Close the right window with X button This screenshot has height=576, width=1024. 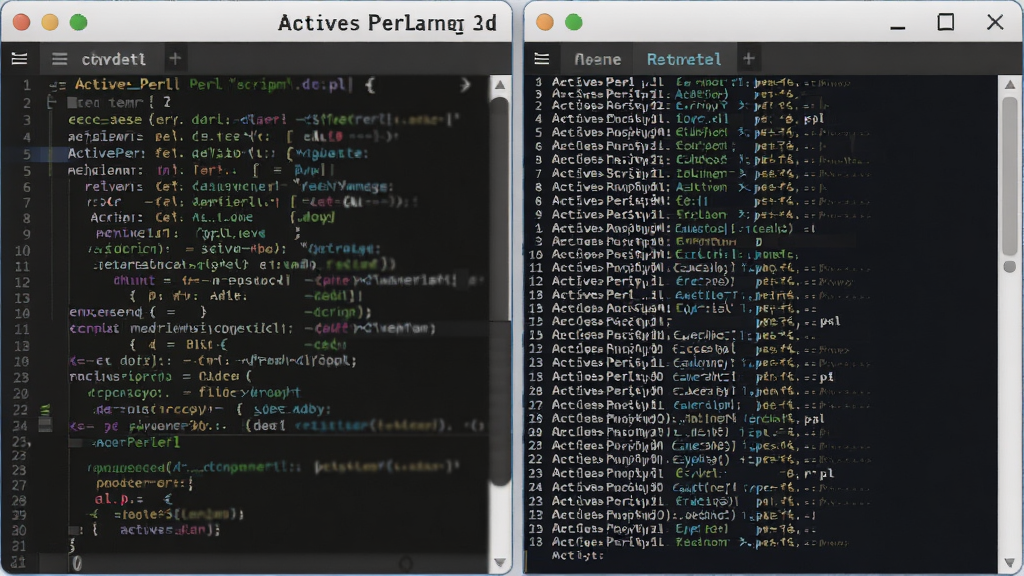[x=995, y=22]
